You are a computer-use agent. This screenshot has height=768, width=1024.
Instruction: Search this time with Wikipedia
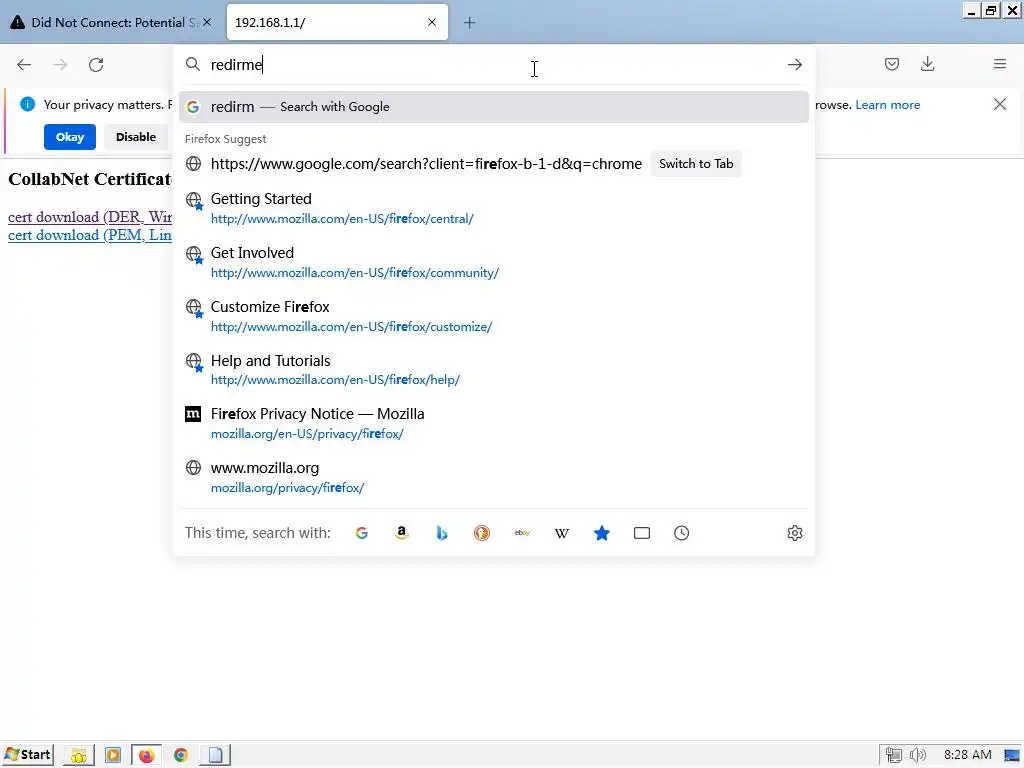(x=562, y=533)
